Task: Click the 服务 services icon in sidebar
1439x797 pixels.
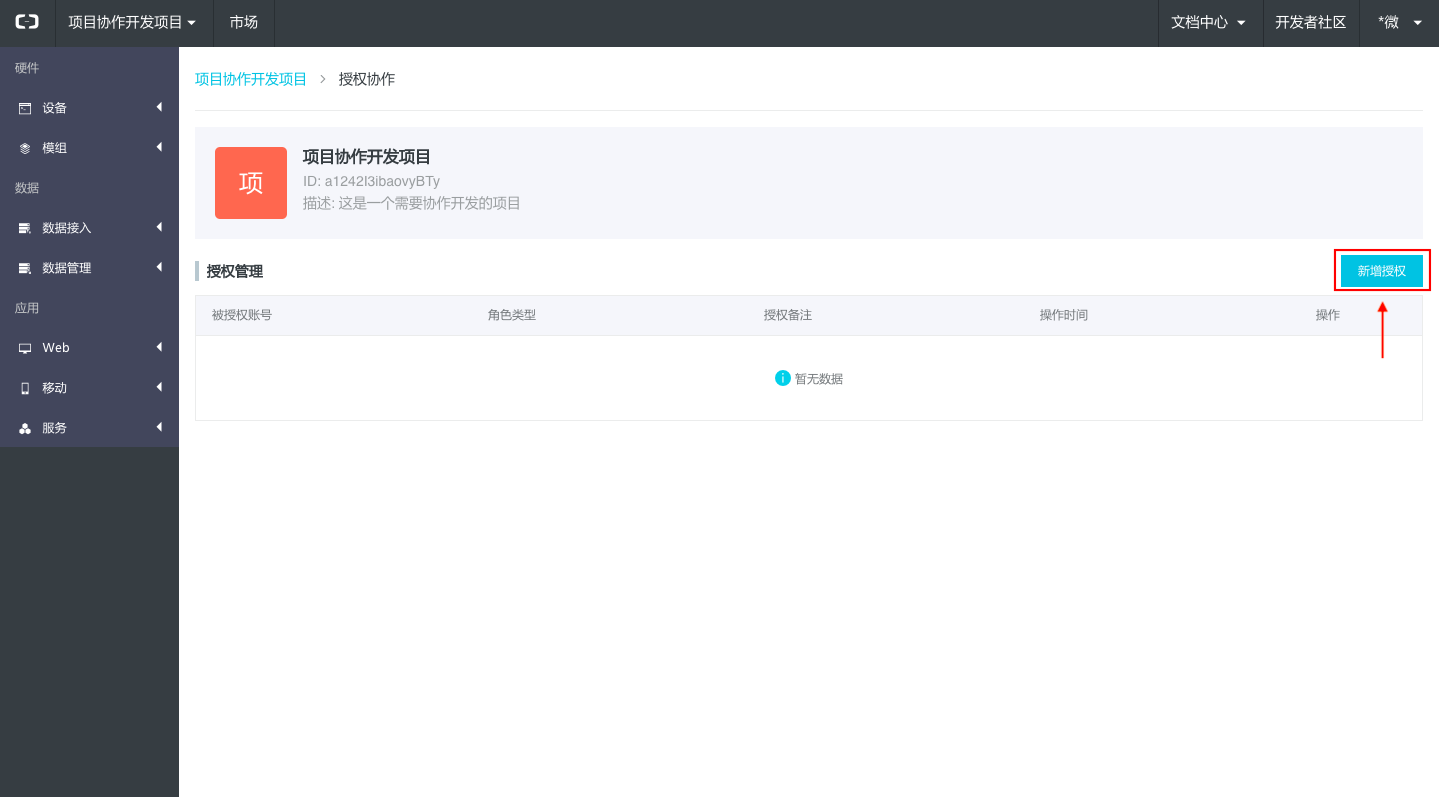Action: 25,428
